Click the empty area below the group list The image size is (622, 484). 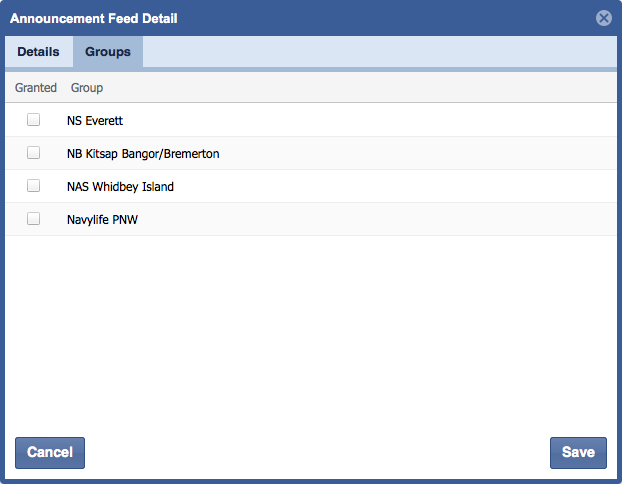(x=310, y=330)
